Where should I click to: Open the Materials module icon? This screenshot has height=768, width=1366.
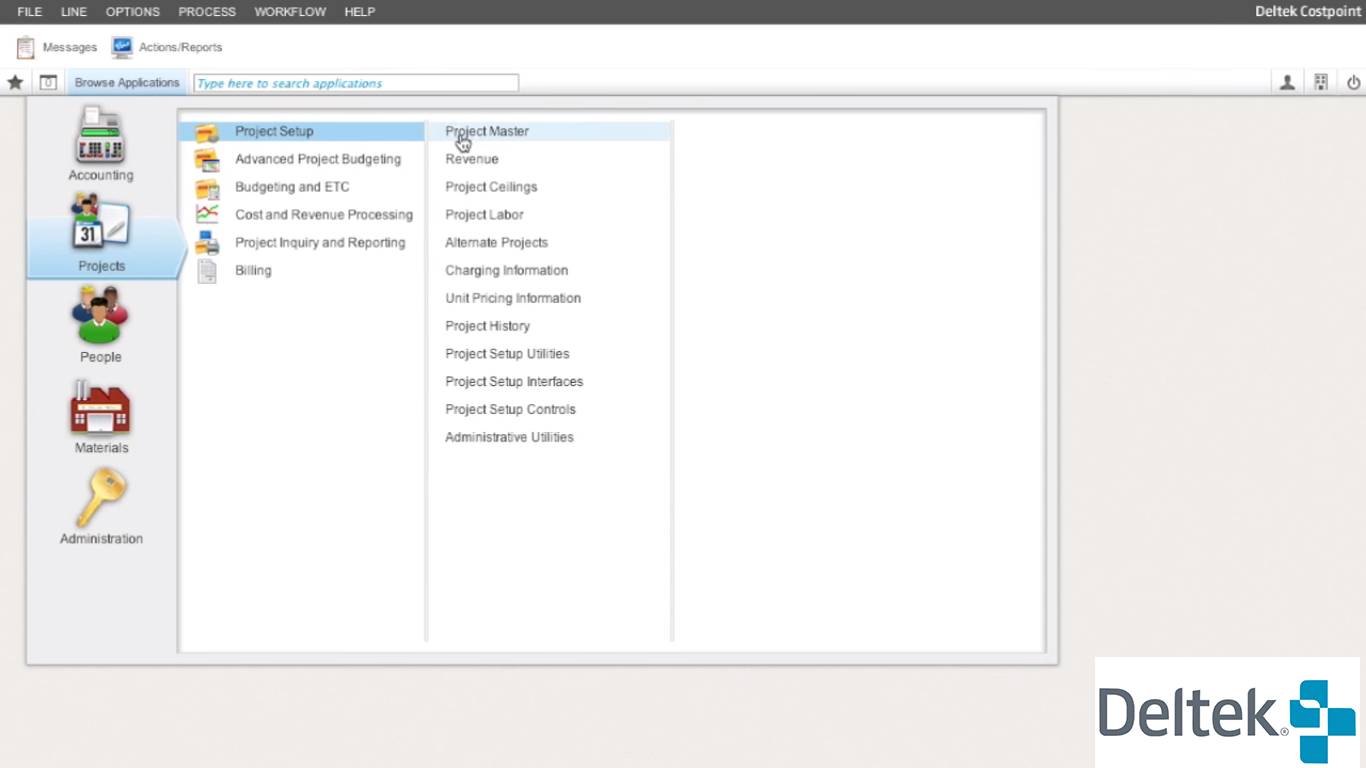[100, 408]
